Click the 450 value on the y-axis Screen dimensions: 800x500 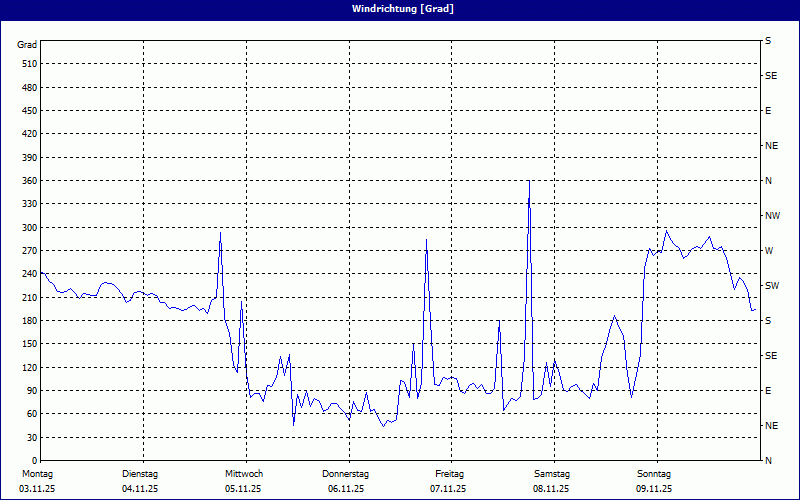[x=27, y=111]
